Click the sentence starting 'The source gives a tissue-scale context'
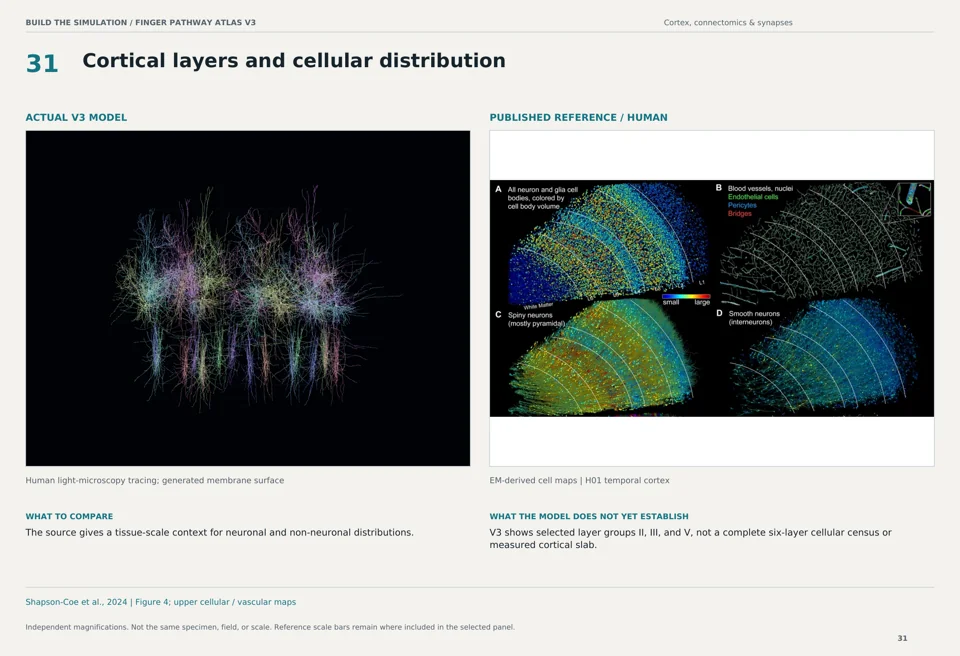960x656 pixels. coord(220,532)
